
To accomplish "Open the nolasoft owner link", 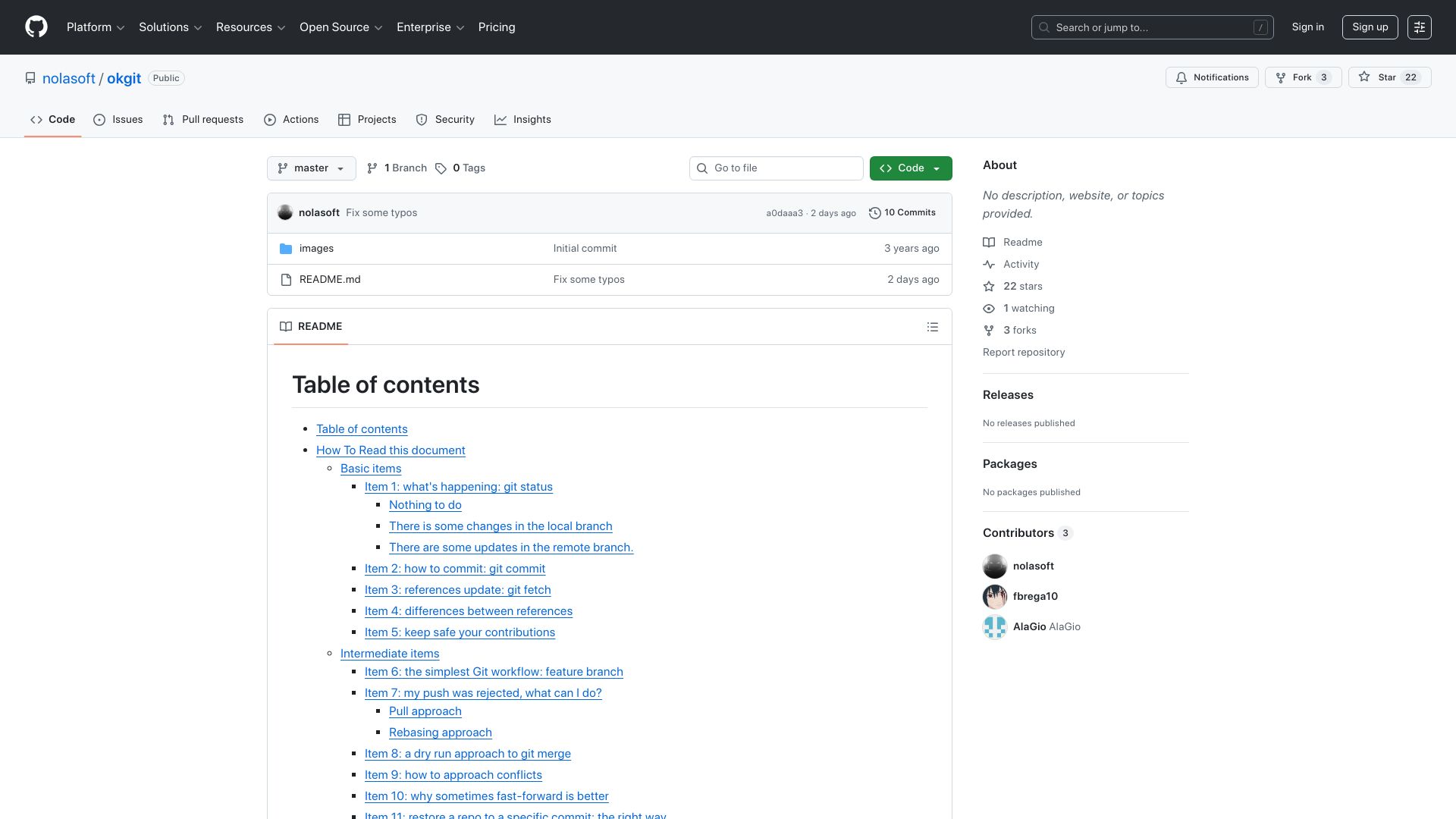I will (69, 79).
